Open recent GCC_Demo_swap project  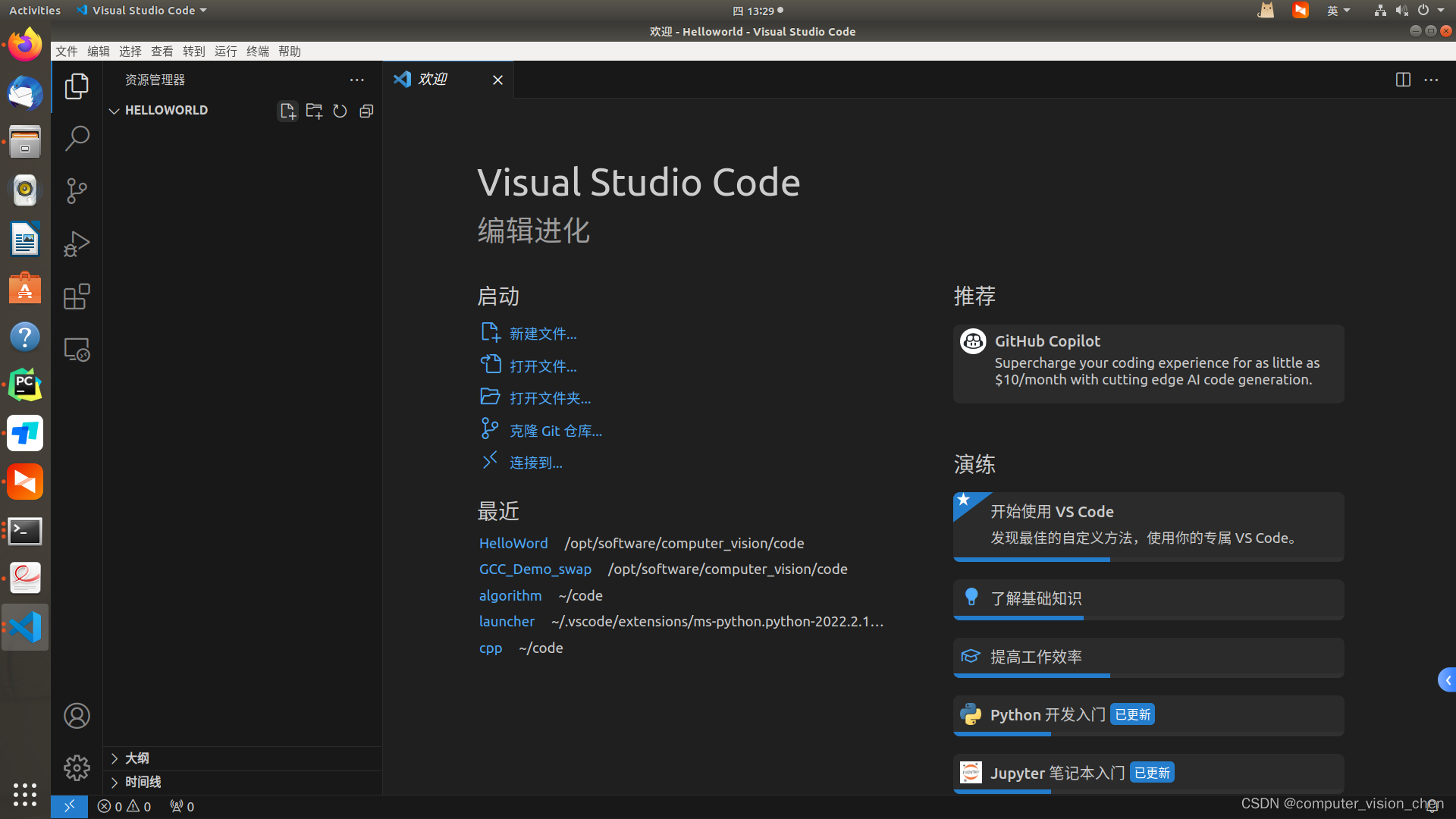535,569
